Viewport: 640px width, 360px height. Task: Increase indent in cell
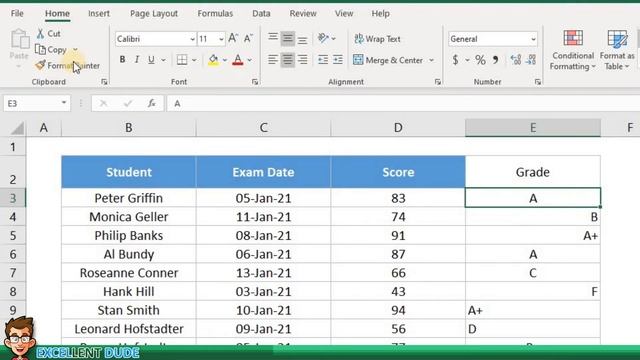(x=338, y=60)
